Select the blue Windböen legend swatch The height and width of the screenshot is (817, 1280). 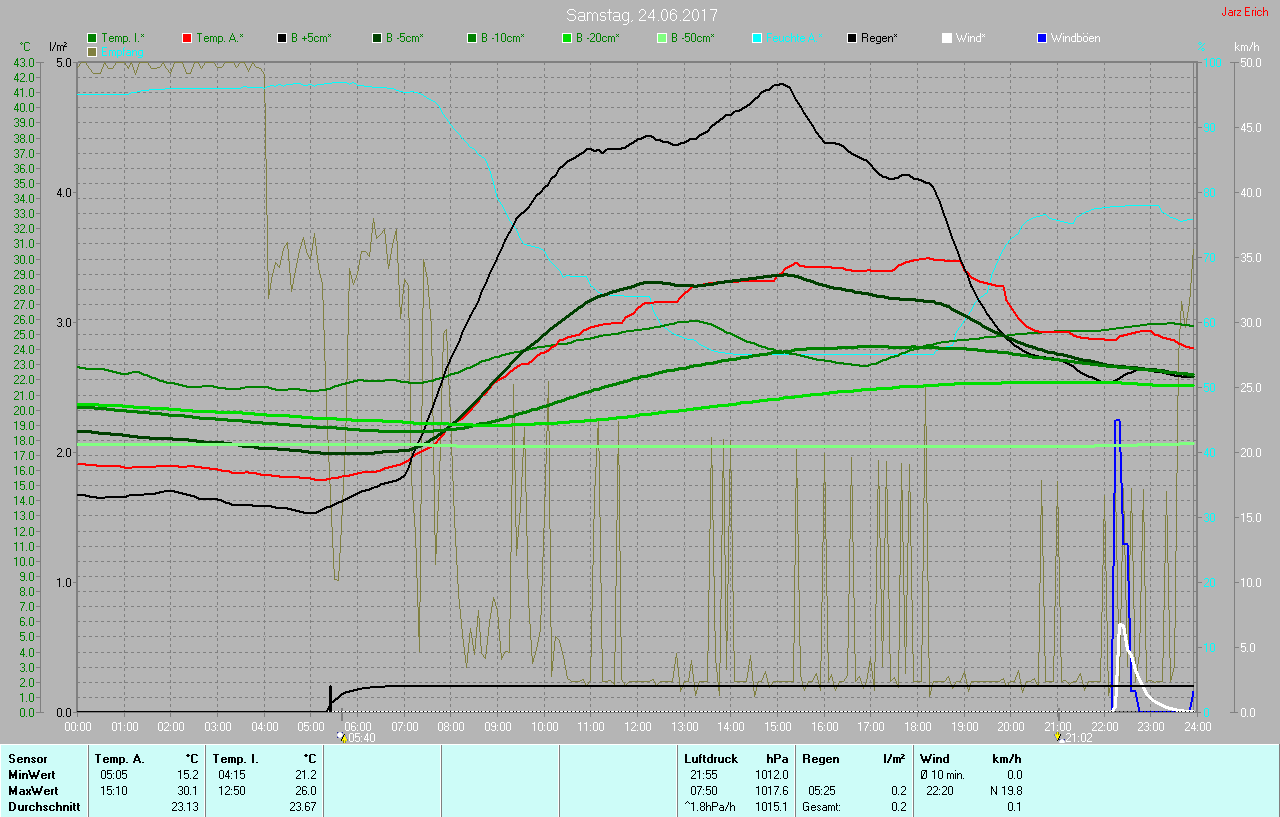click(x=1041, y=38)
